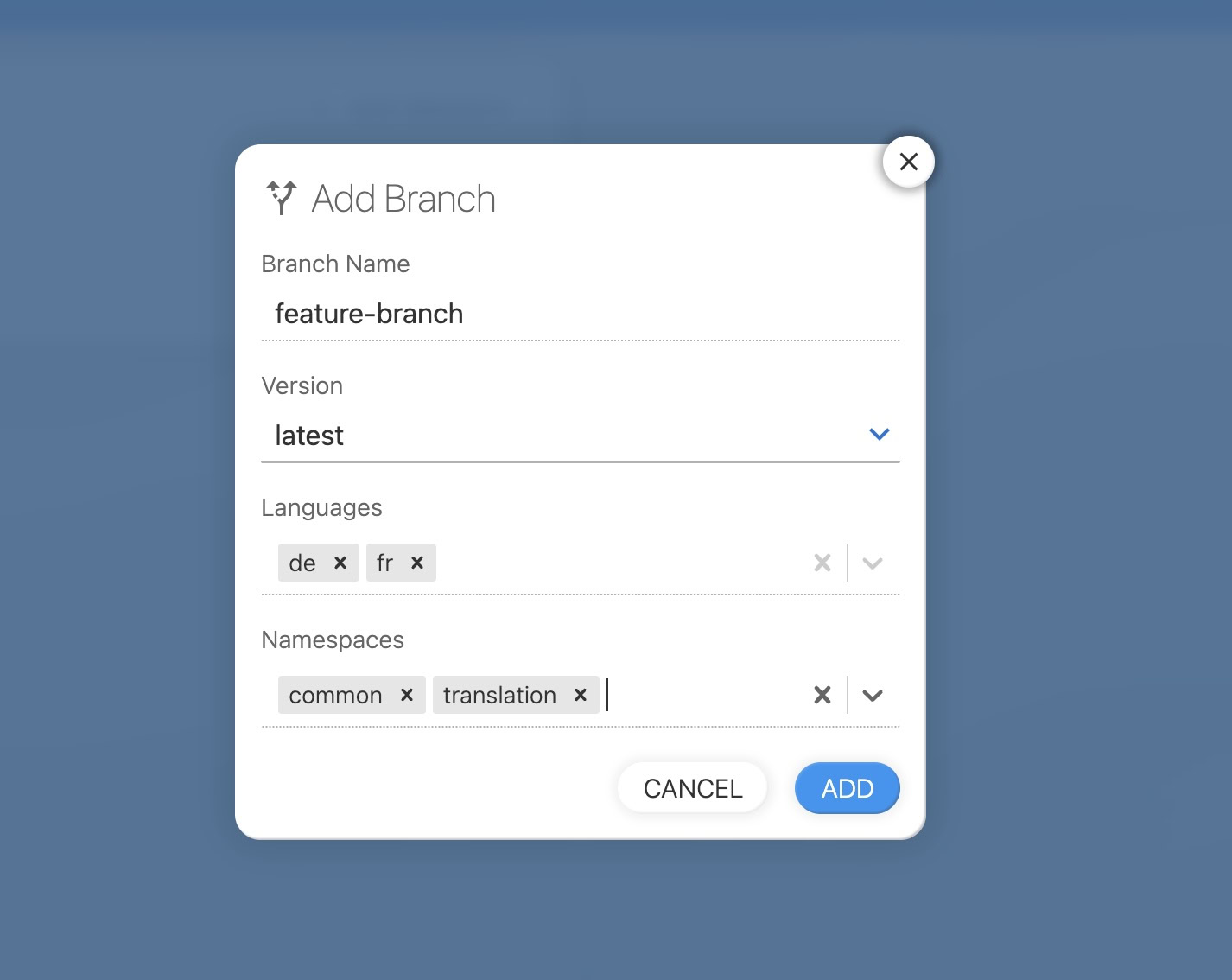Open the Version dropdown
This screenshot has height=980, width=1232.
[x=879, y=435]
